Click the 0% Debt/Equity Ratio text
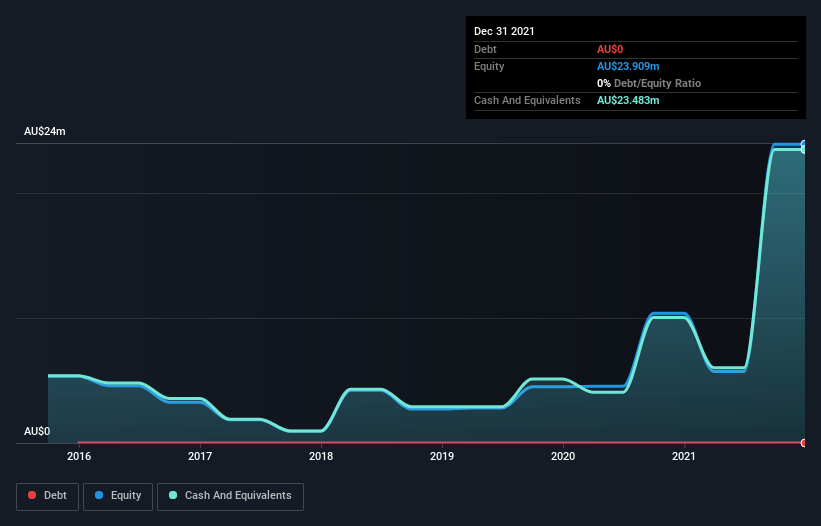Image resolution: width=821 pixels, height=526 pixels. click(x=649, y=83)
